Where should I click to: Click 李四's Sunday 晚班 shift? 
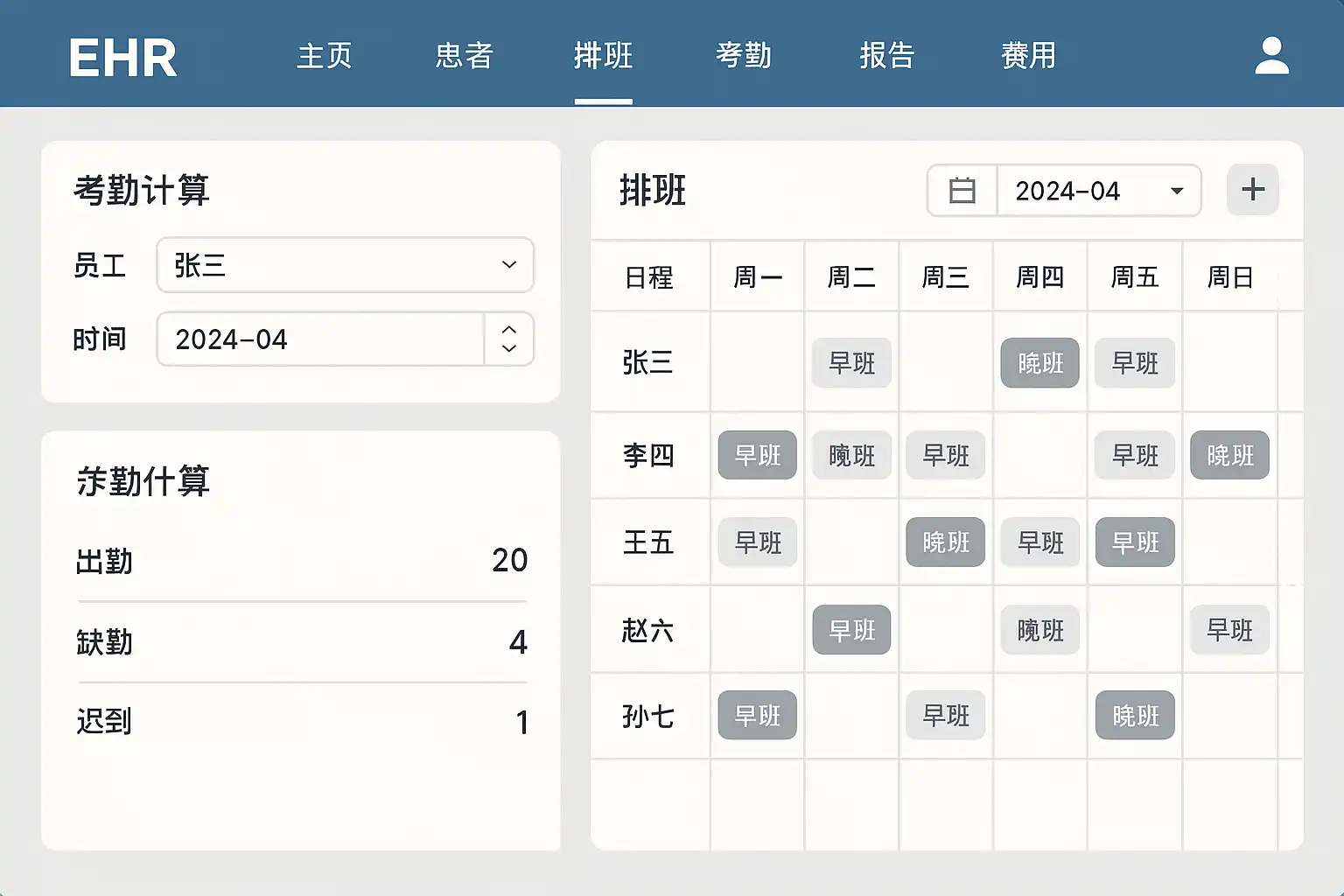pyautogui.click(x=1229, y=455)
